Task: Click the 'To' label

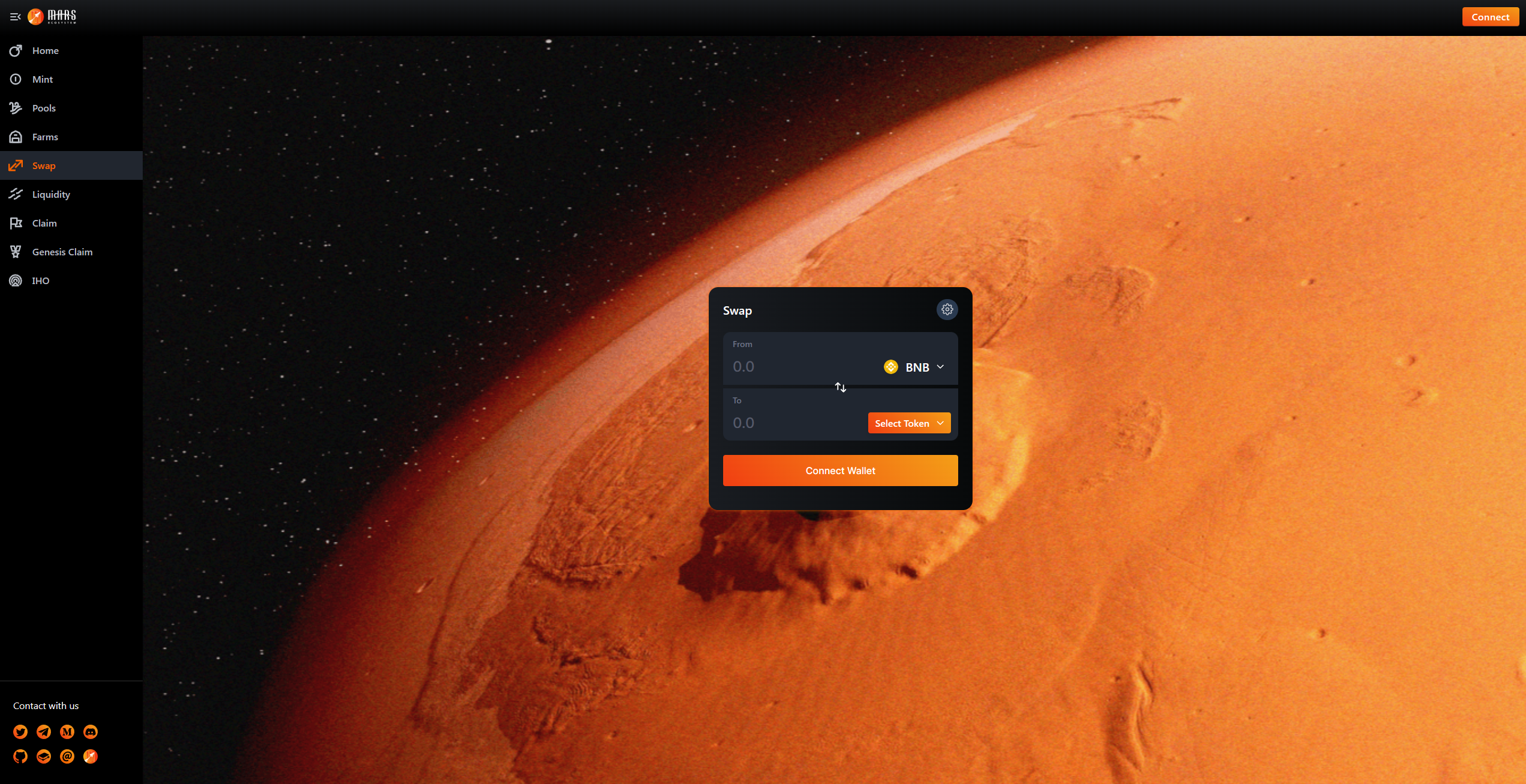Action: (737, 400)
